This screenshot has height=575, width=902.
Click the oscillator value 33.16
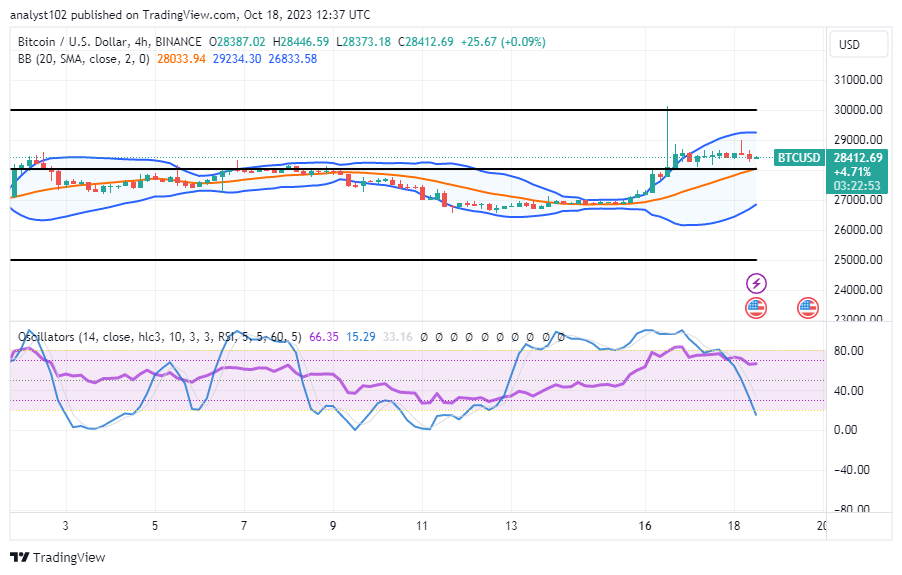[398, 337]
